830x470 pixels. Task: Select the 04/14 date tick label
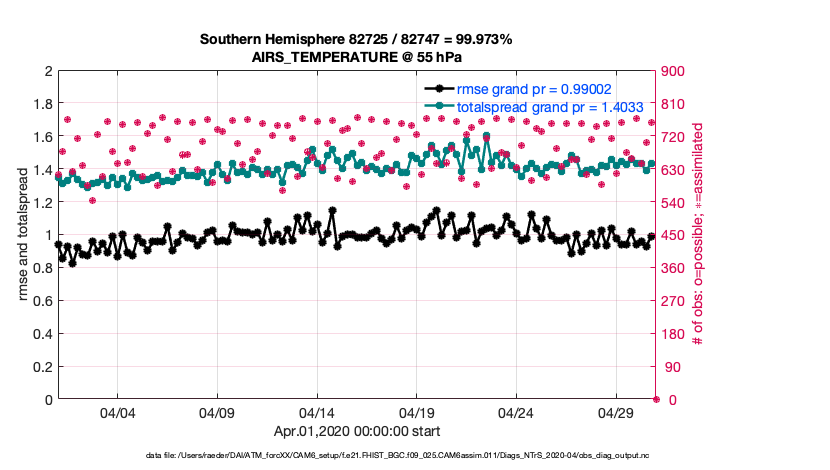pos(317,413)
